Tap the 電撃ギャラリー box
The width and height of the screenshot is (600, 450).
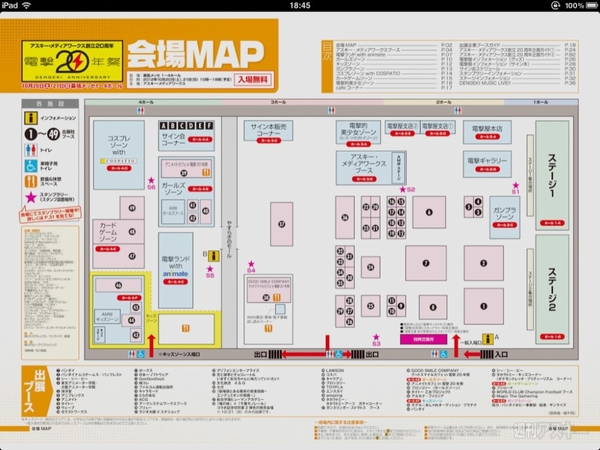click(x=487, y=164)
